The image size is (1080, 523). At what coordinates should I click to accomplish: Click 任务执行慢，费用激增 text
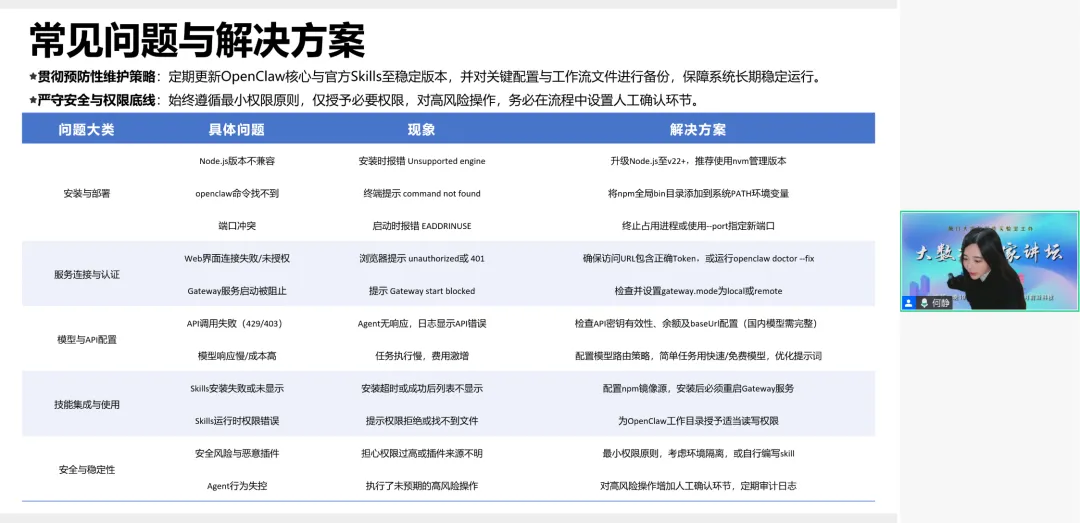tap(422, 356)
